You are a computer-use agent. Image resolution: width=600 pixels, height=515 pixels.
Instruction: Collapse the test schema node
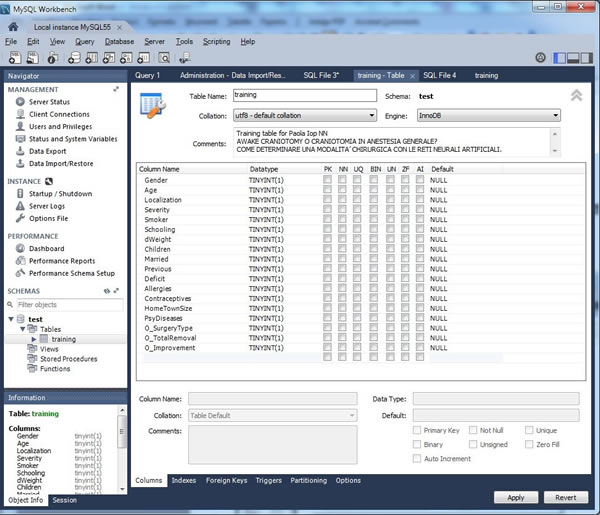[11, 319]
